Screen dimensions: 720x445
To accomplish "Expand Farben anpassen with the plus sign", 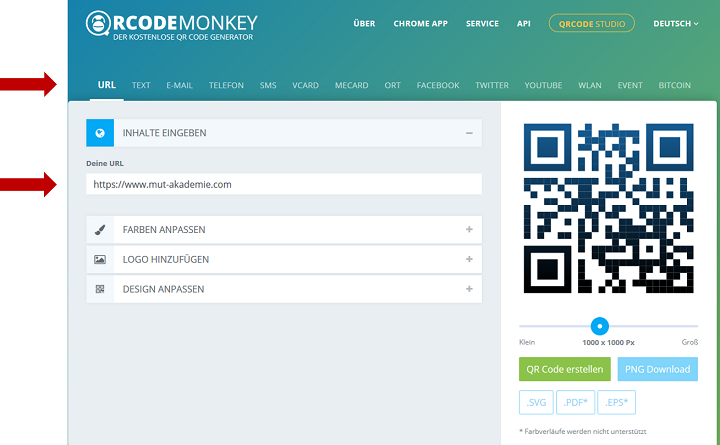I will tap(469, 229).
